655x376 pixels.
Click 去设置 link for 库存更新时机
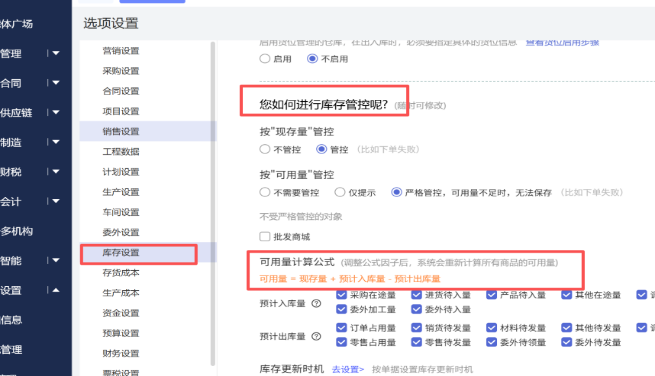(348, 369)
